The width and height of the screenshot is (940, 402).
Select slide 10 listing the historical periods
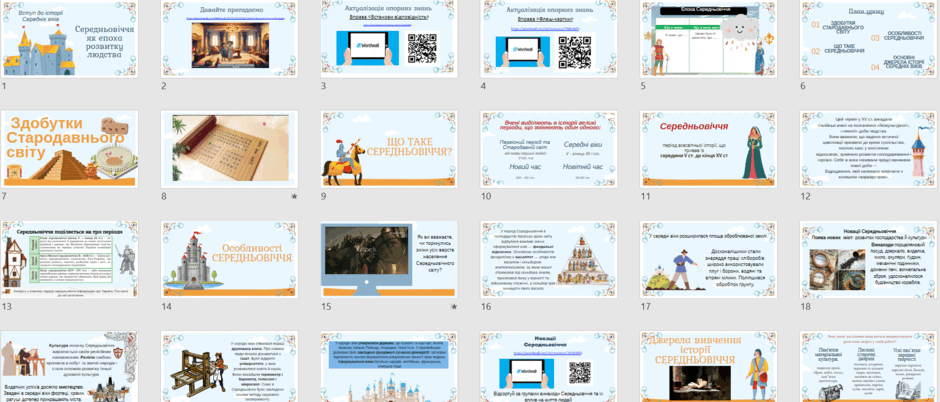tap(549, 149)
